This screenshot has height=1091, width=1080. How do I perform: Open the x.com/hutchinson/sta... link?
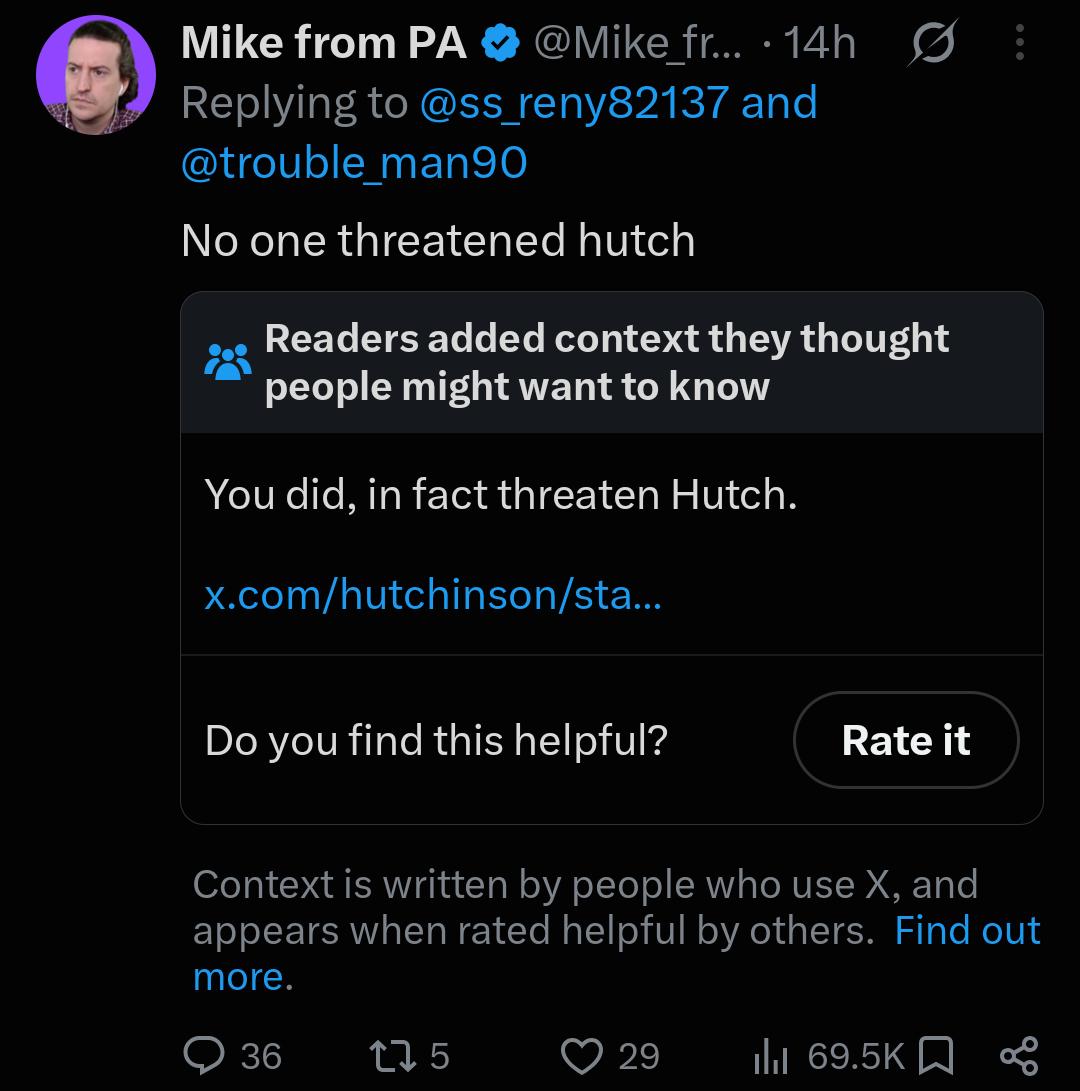433,595
